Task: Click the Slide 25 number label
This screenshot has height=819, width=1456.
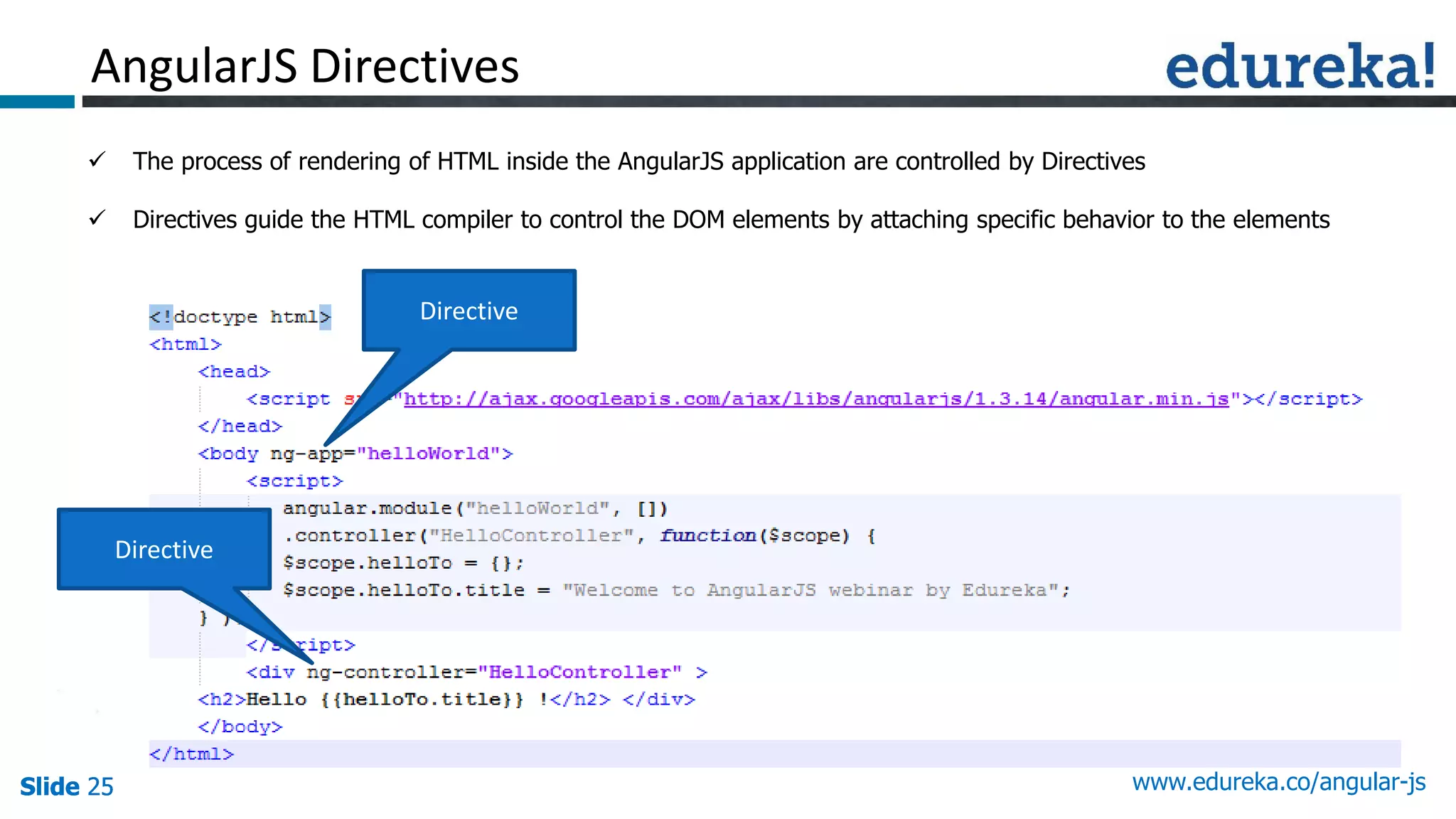Action: pyautogui.click(x=67, y=786)
